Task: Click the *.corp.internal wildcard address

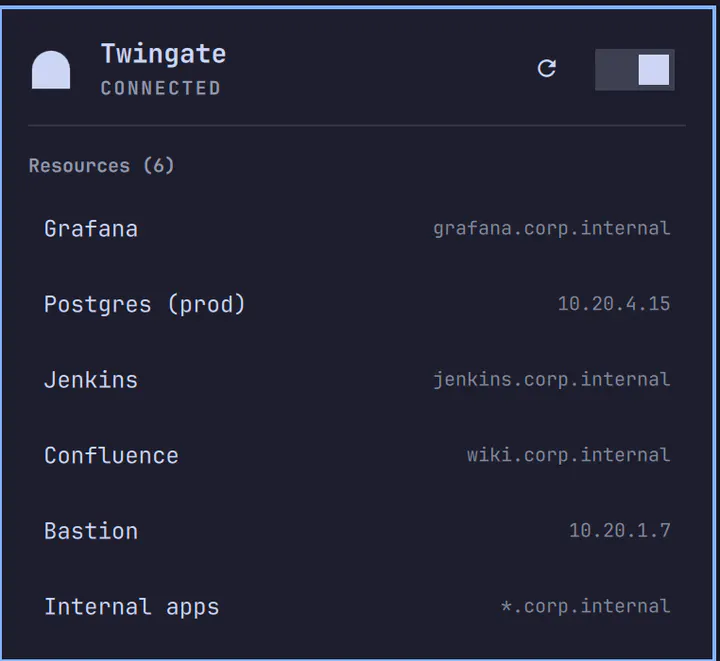Action: [585, 607]
